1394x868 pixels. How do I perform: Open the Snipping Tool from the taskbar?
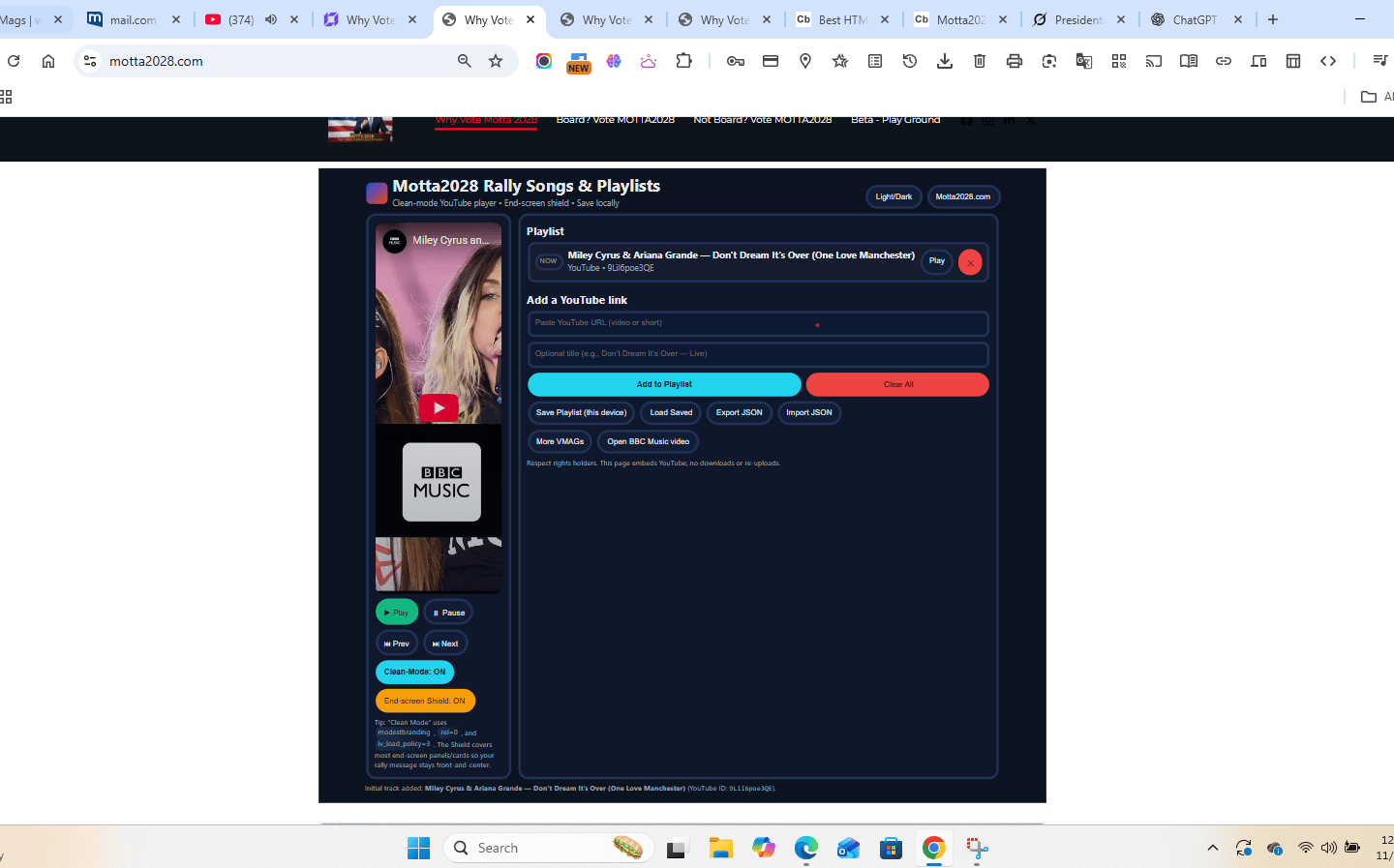pos(977,848)
